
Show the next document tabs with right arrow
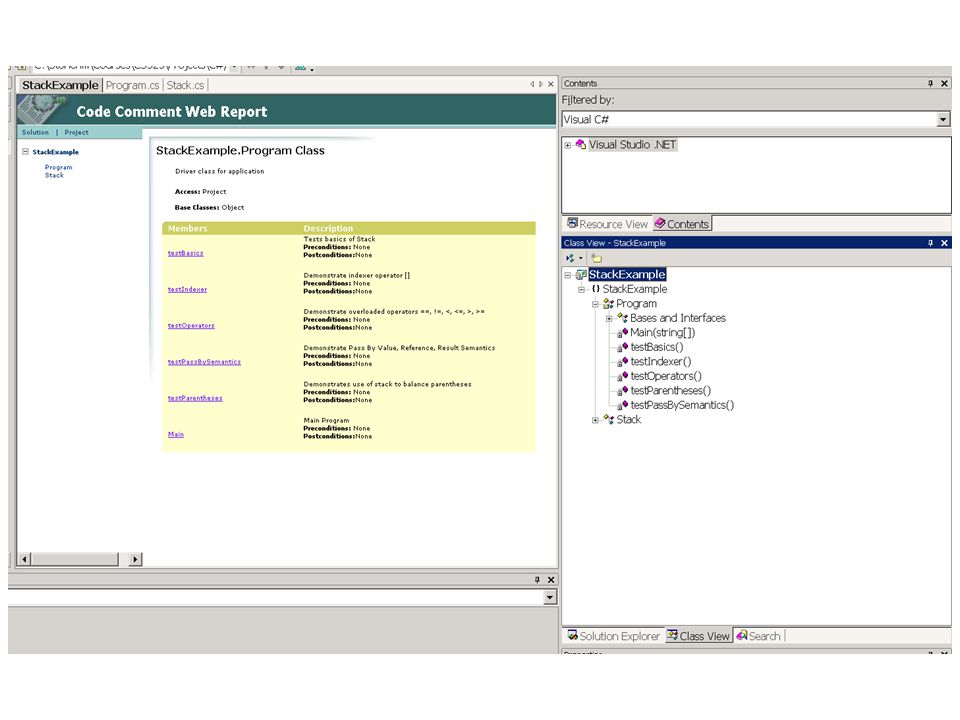(541, 84)
